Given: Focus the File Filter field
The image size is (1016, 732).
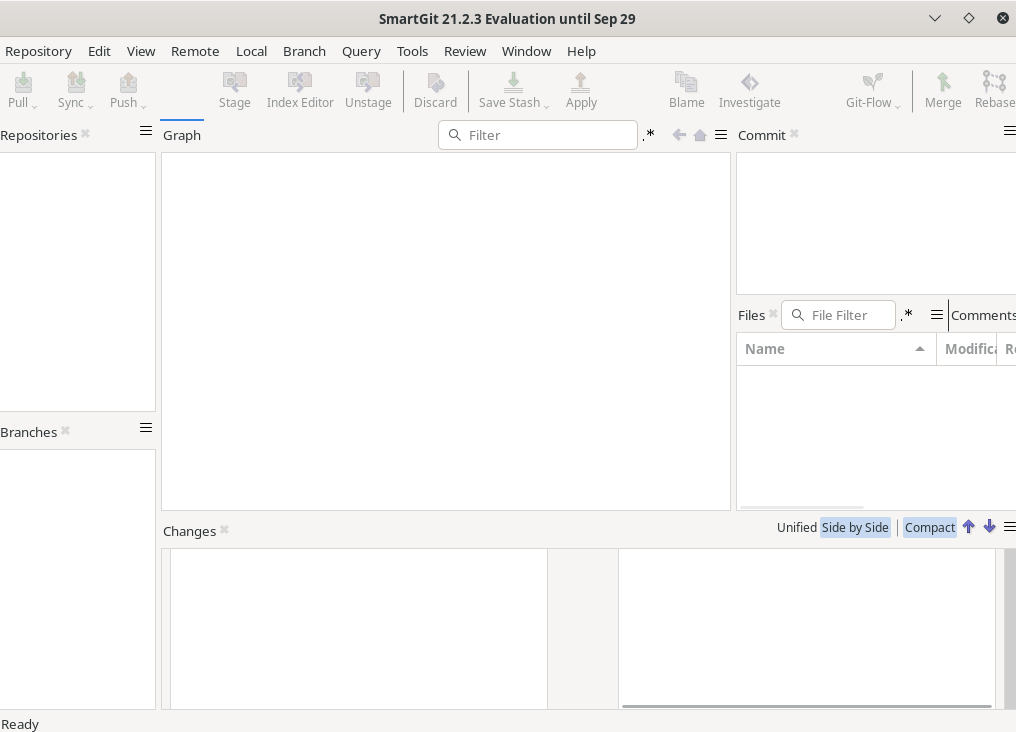Looking at the screenshot, I should tap(838, 315).
